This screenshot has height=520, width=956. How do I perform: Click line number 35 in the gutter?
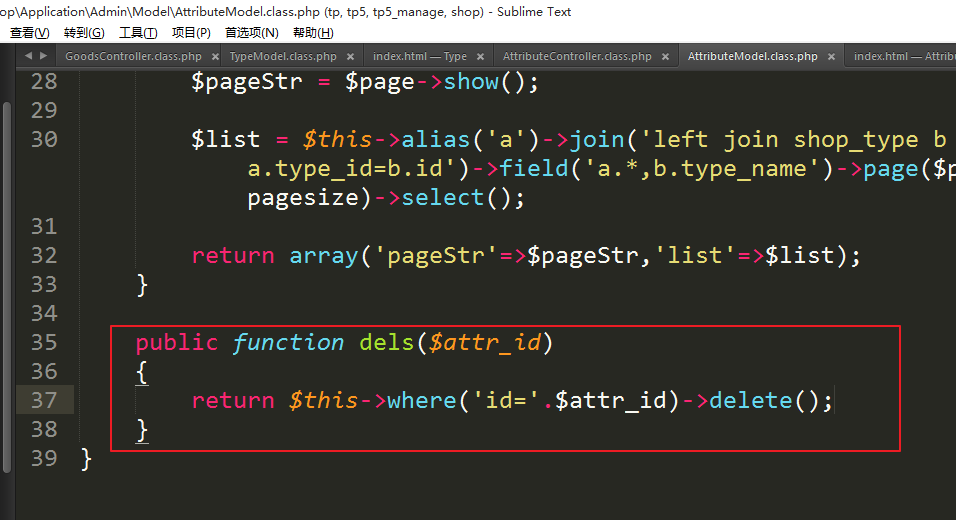click(43, 342)
